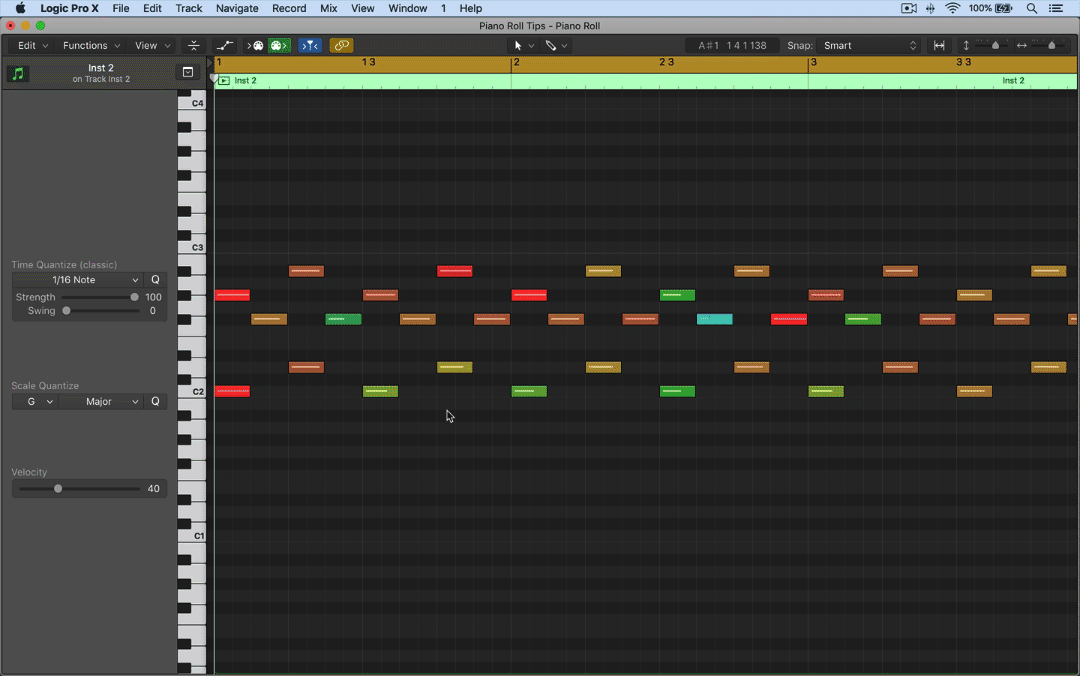Open the 1/16 Note quantize dropdown
The height and width of the screenshot is (676, 1080).
coord(77,280)
